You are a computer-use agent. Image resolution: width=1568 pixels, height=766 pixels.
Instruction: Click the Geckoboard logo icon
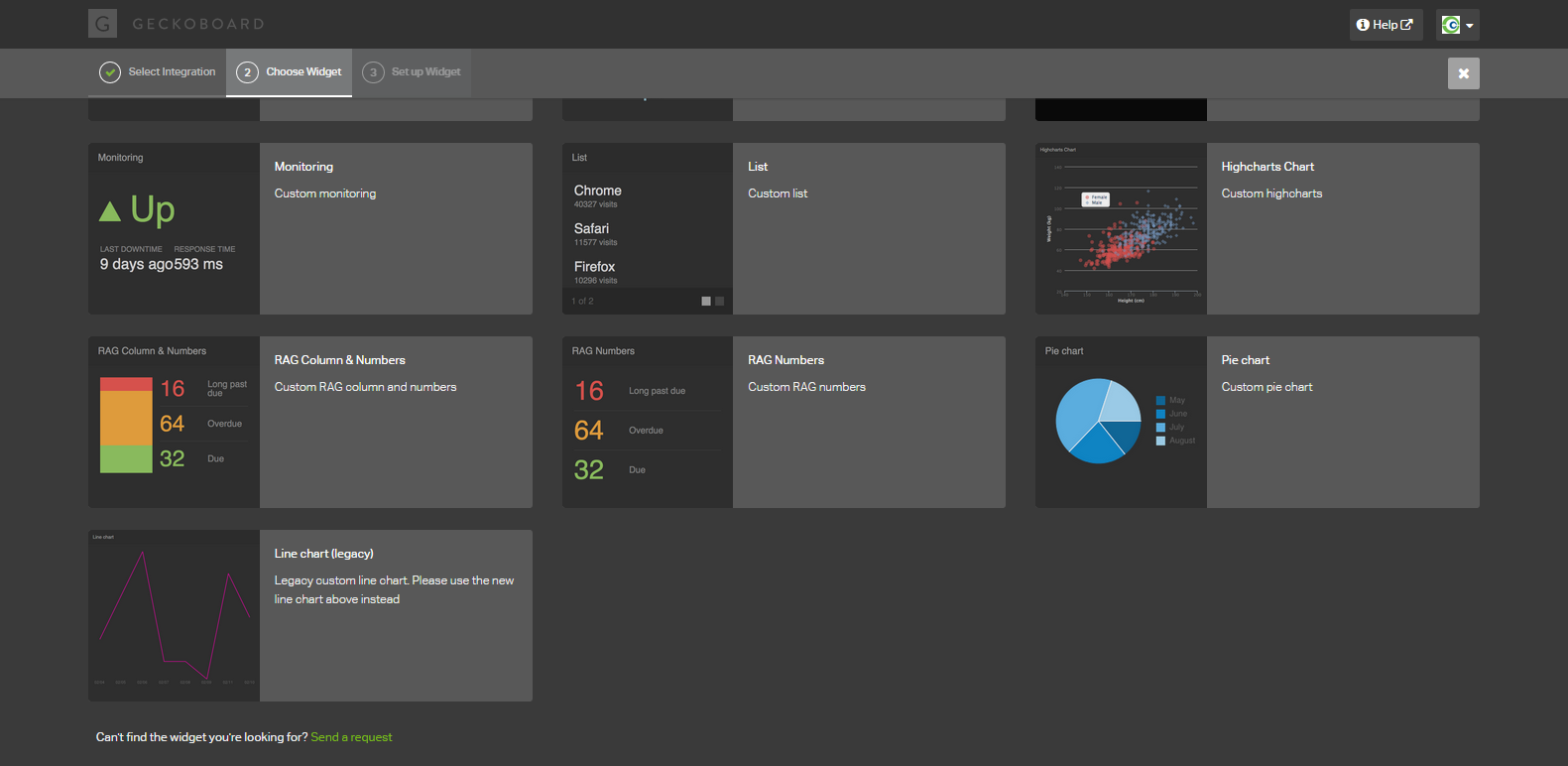[x=102, y=24]
